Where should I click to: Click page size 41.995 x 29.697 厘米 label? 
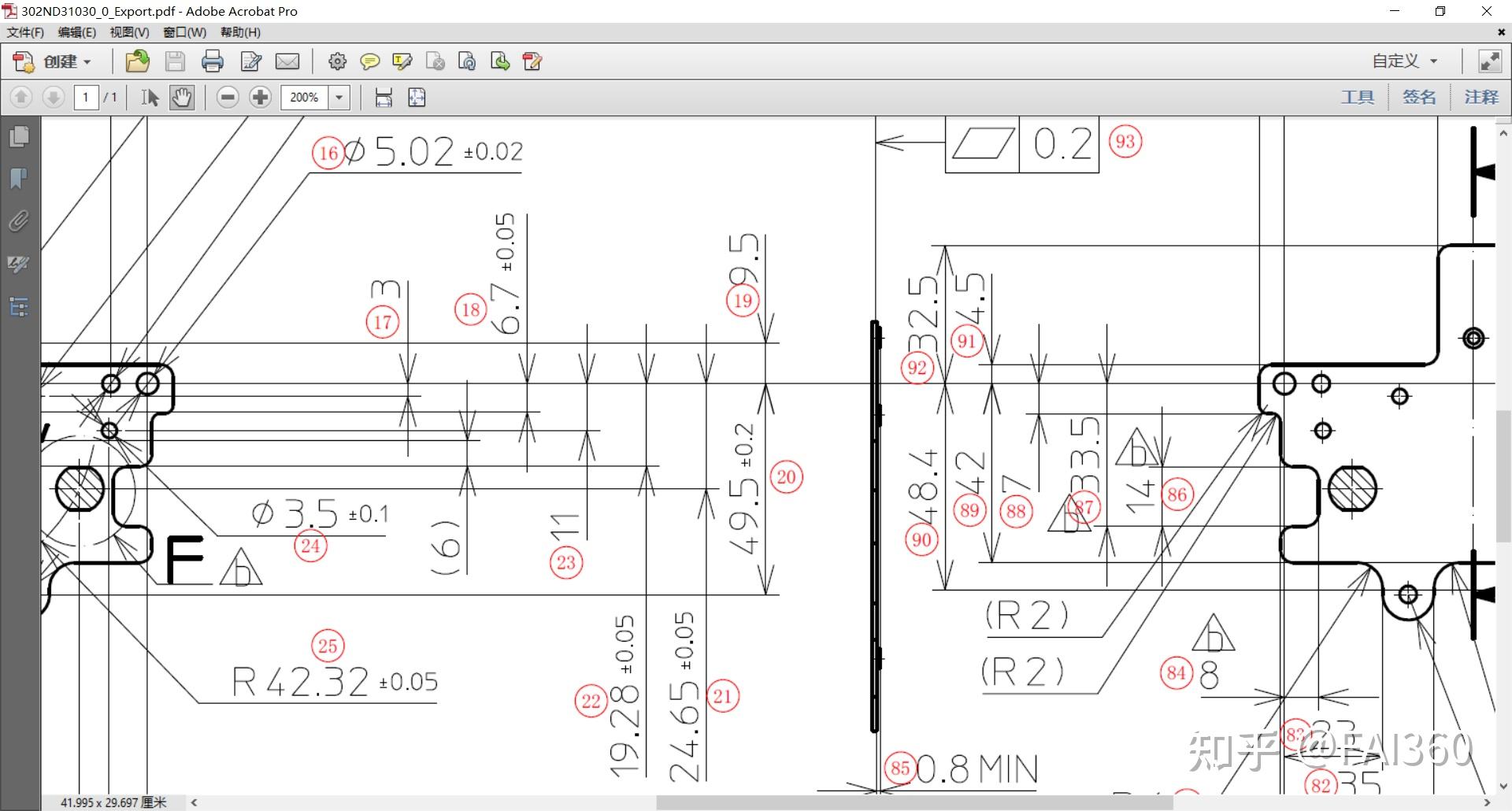point(113,802)
